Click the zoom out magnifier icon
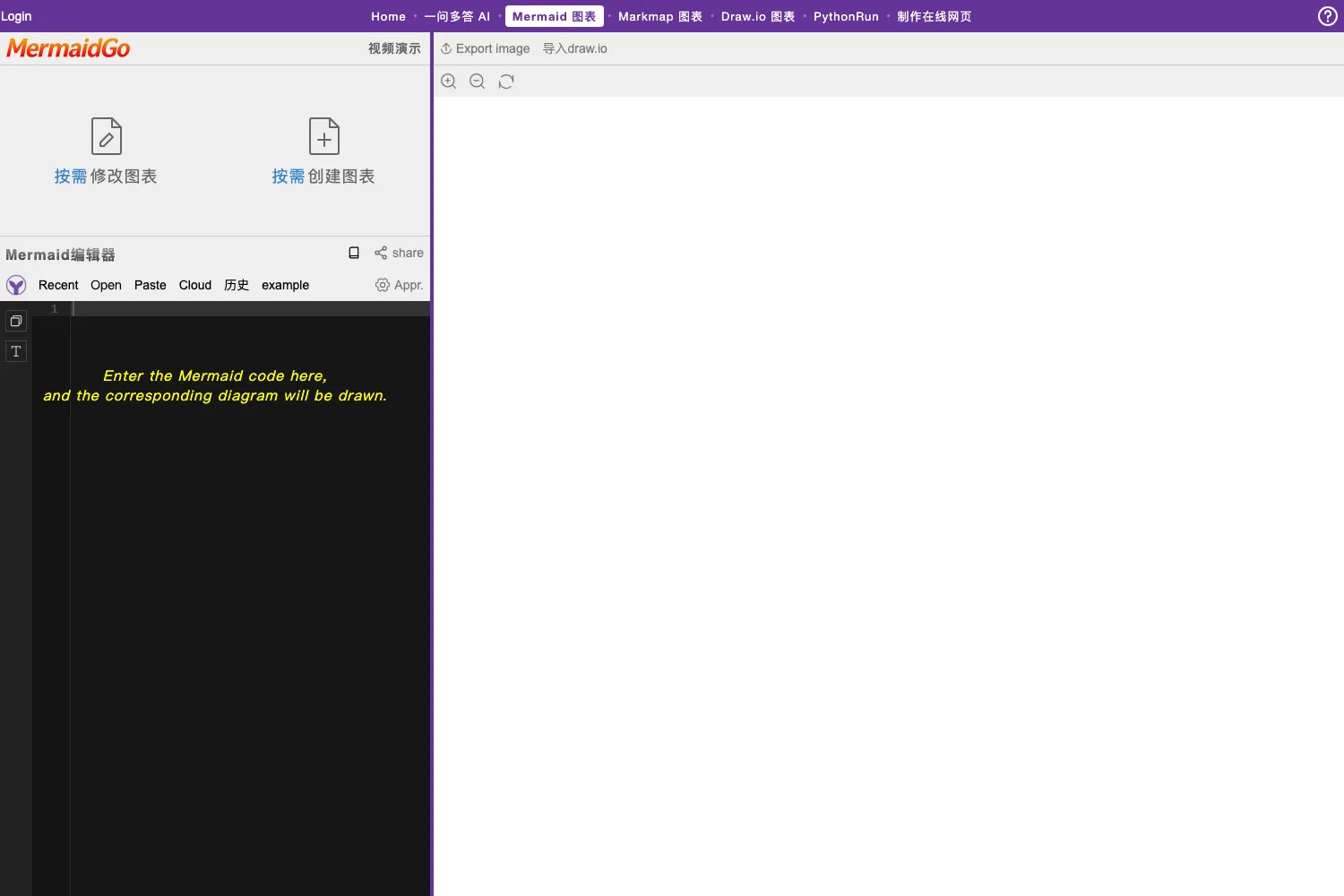This screenshot has width=1344, height=896. click(x=478, y=82)
